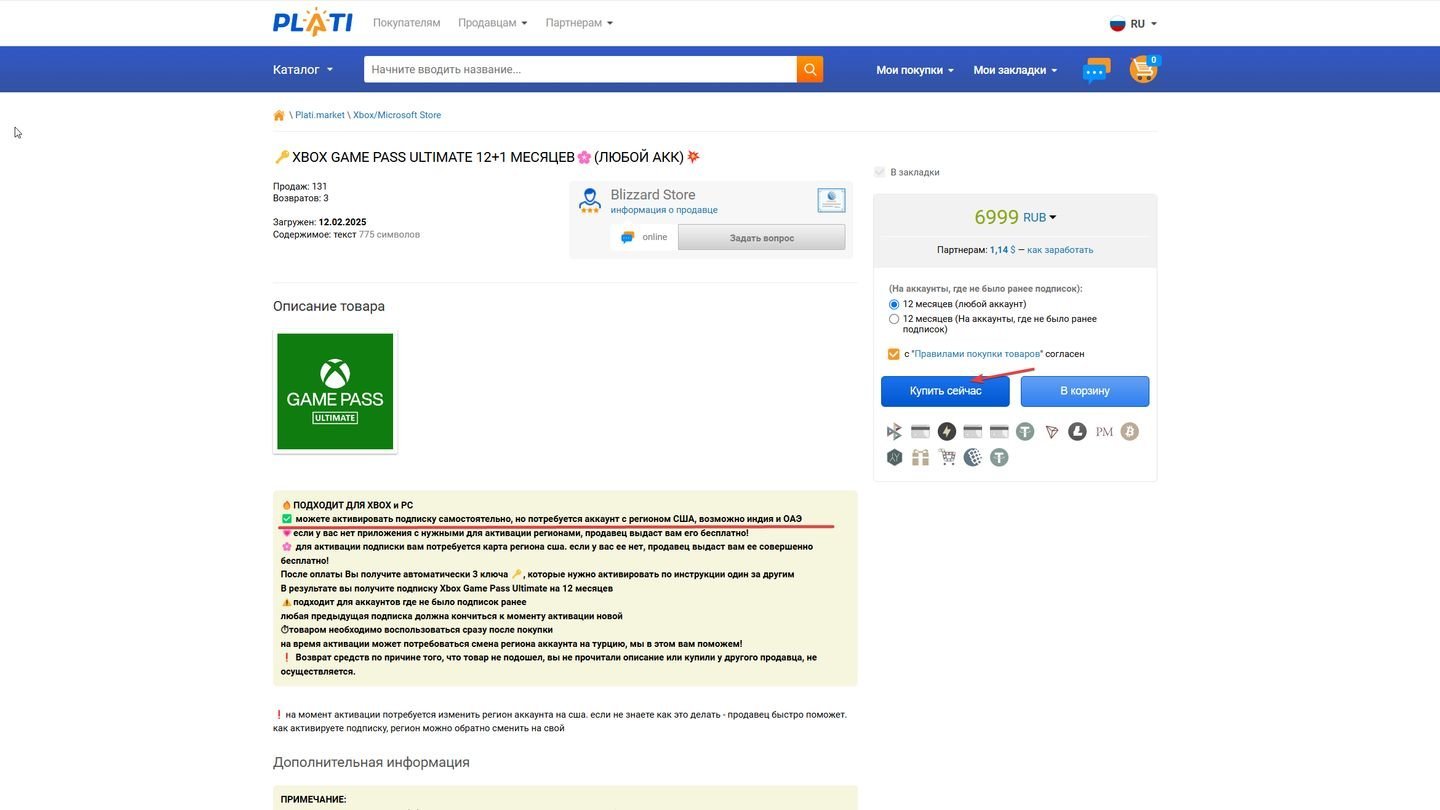Toggle the purchase rules agreement checkbox
The height and width of the screenshot is (810, 1440).
[893, 354]
